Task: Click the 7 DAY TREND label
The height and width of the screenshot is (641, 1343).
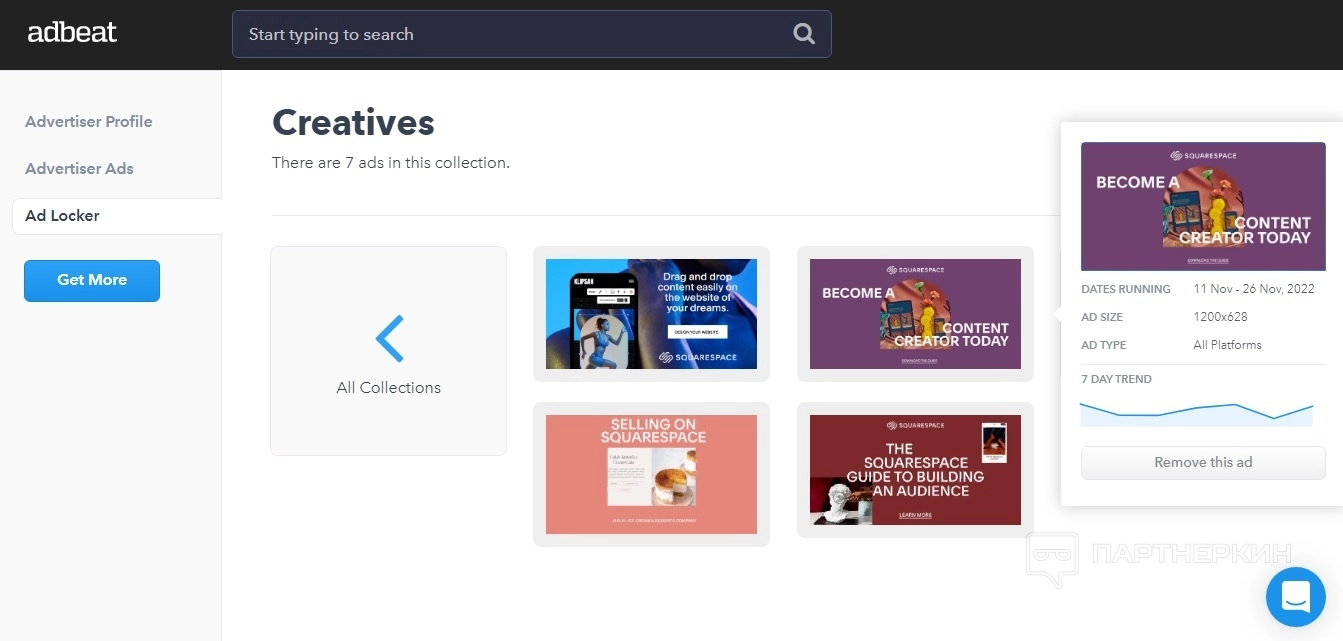Action: [1116, 379]
